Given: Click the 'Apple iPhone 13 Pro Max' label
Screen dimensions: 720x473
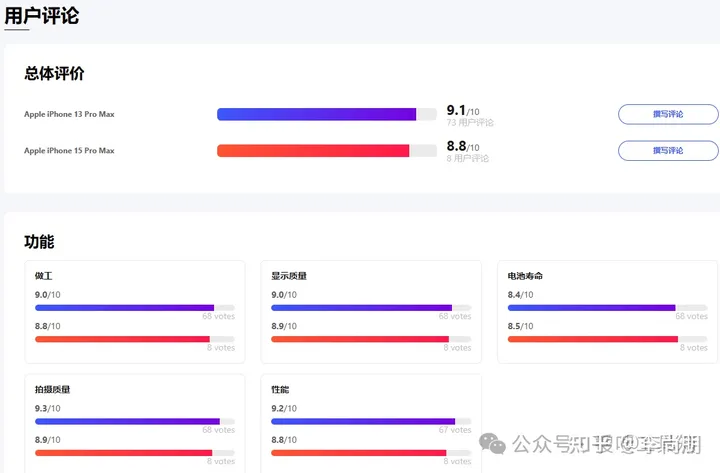Looking at the screenshot, I should click(69, 114).
